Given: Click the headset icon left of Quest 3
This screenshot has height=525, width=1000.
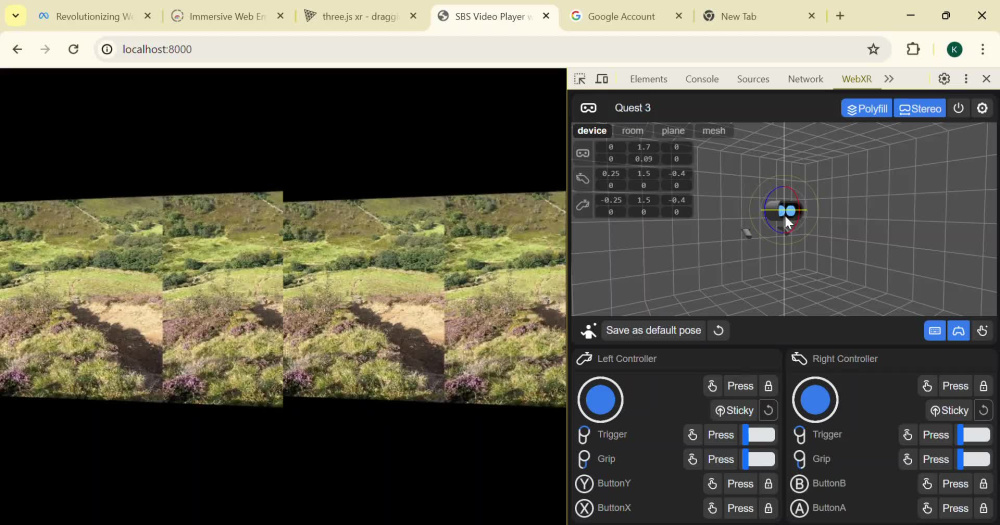Looking at the screenshot, I should pos(589,108).
